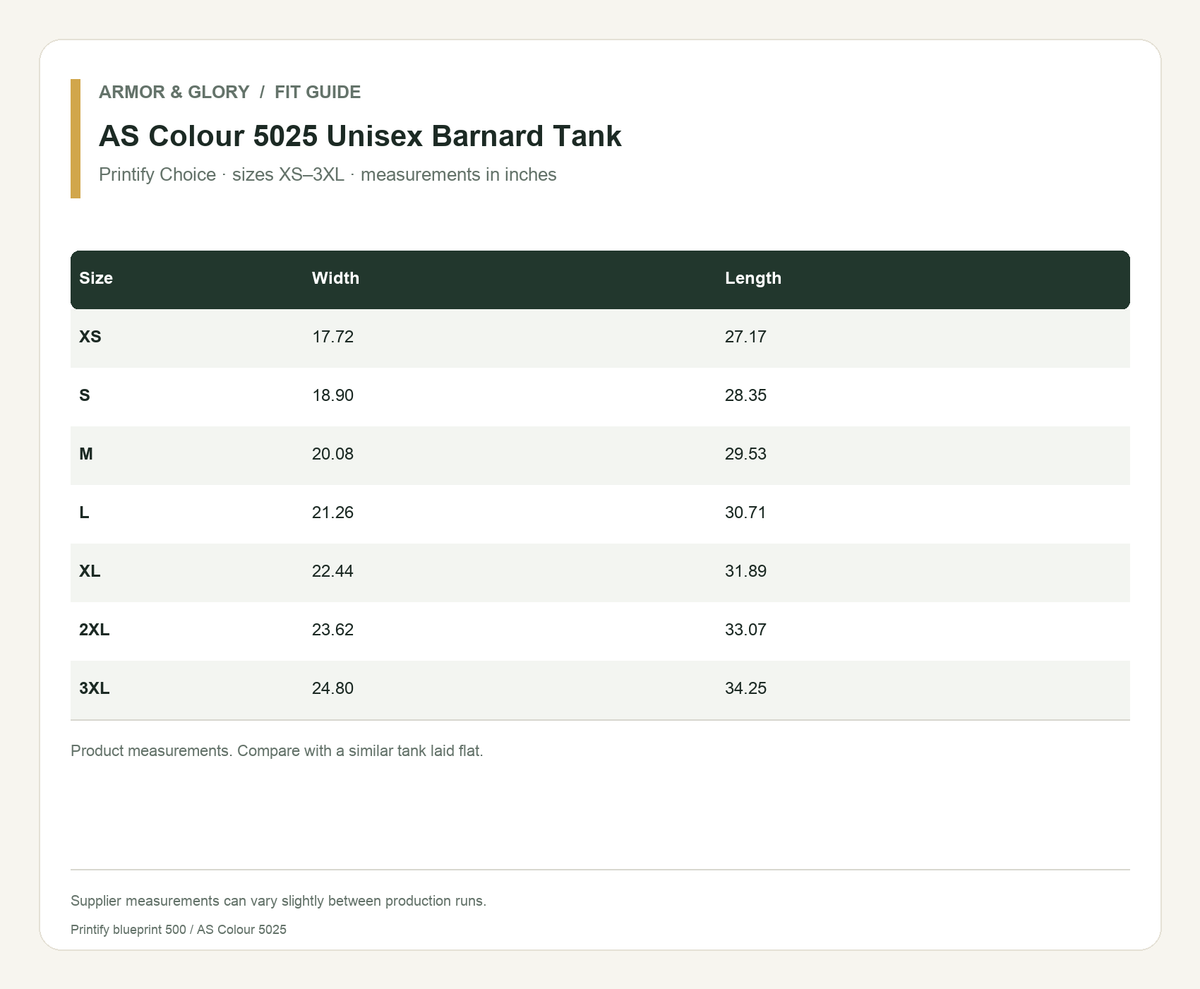1200x989 pixels.
Task: Click the length value 31.89
Action: [x=746, y=572]
